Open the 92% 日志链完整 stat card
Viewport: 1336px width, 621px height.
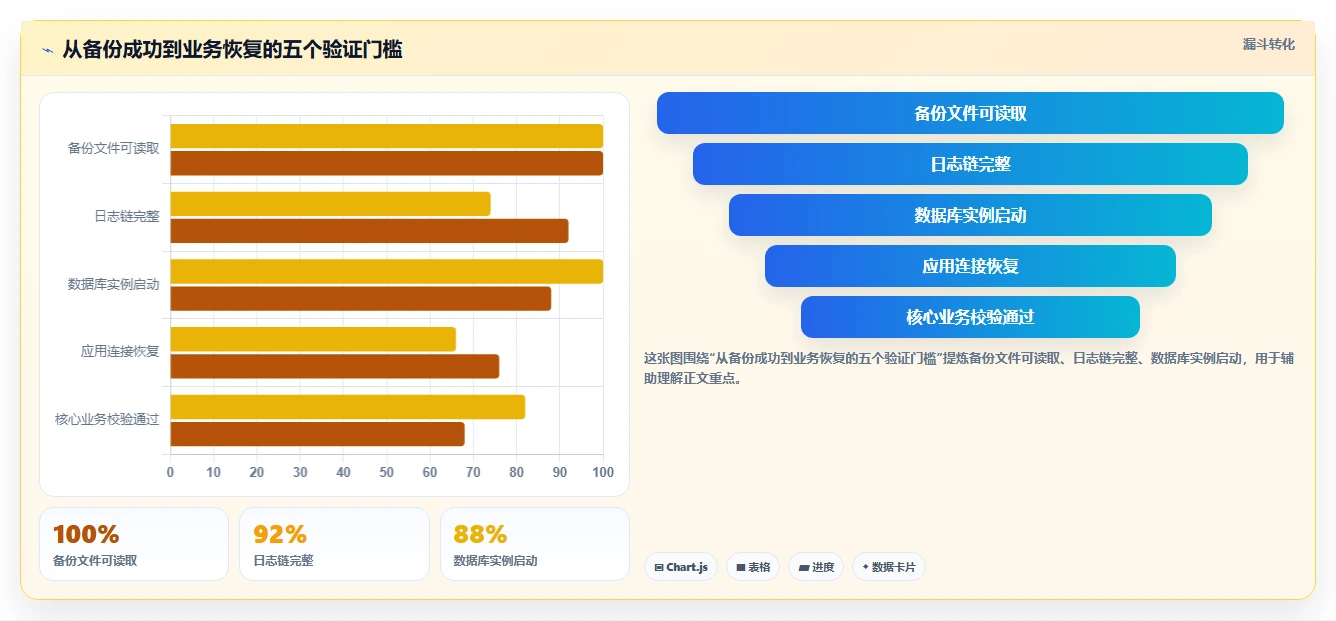pyautogui.click(x=334, y=544)
